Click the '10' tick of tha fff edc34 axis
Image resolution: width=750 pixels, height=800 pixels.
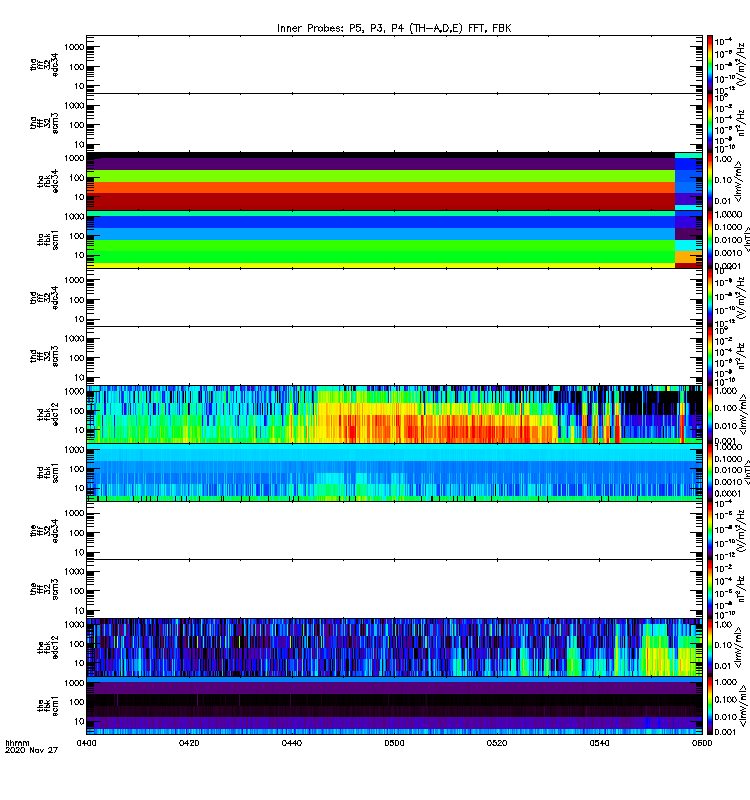[x=79, y=86]
